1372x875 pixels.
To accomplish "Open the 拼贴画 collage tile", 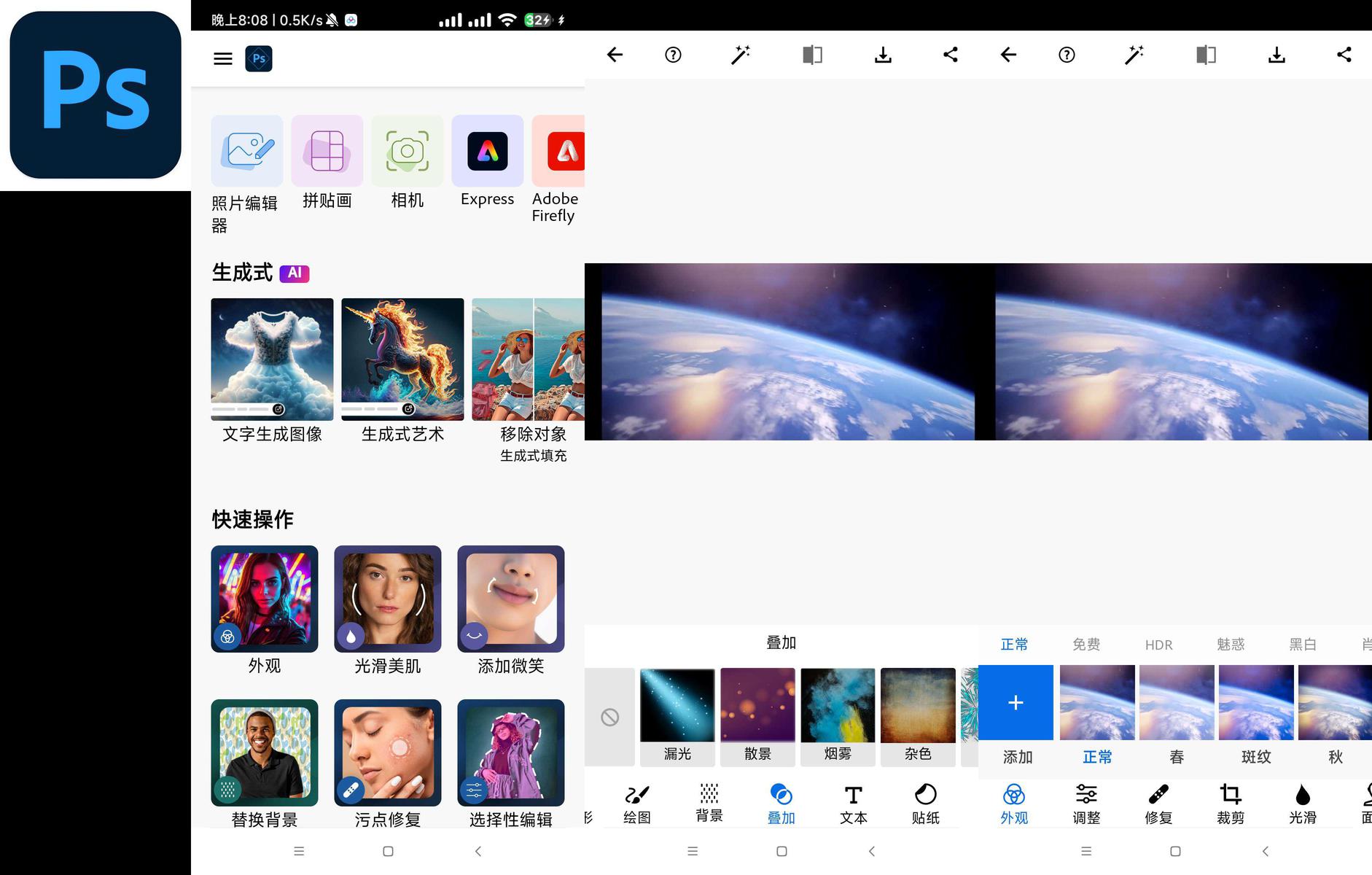I will [327, 151].
